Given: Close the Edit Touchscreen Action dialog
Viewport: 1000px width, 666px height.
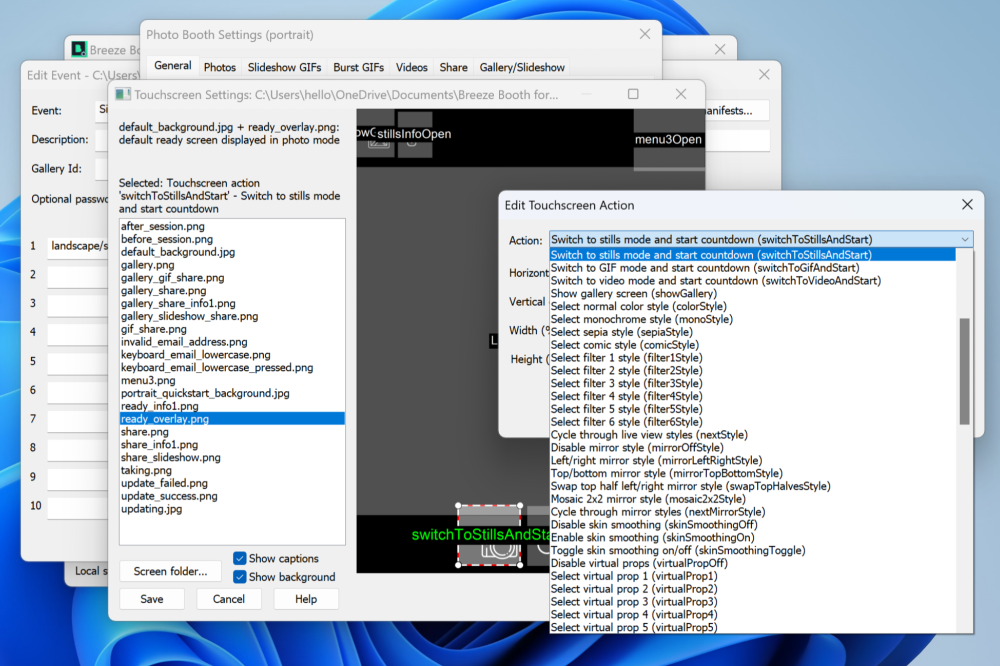Looking at the screenshot, I should point(967,205).
